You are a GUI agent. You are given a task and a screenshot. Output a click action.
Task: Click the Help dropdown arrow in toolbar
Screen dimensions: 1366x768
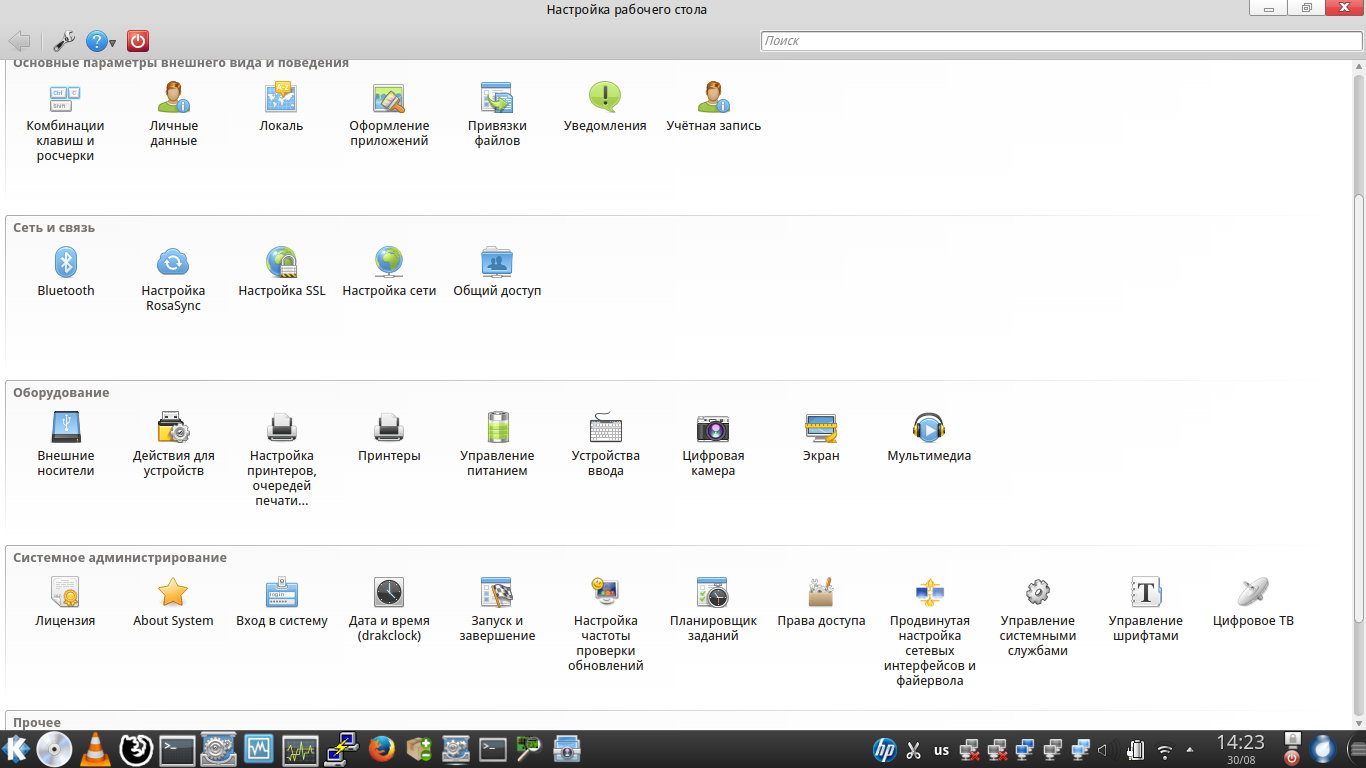(113, 42)
